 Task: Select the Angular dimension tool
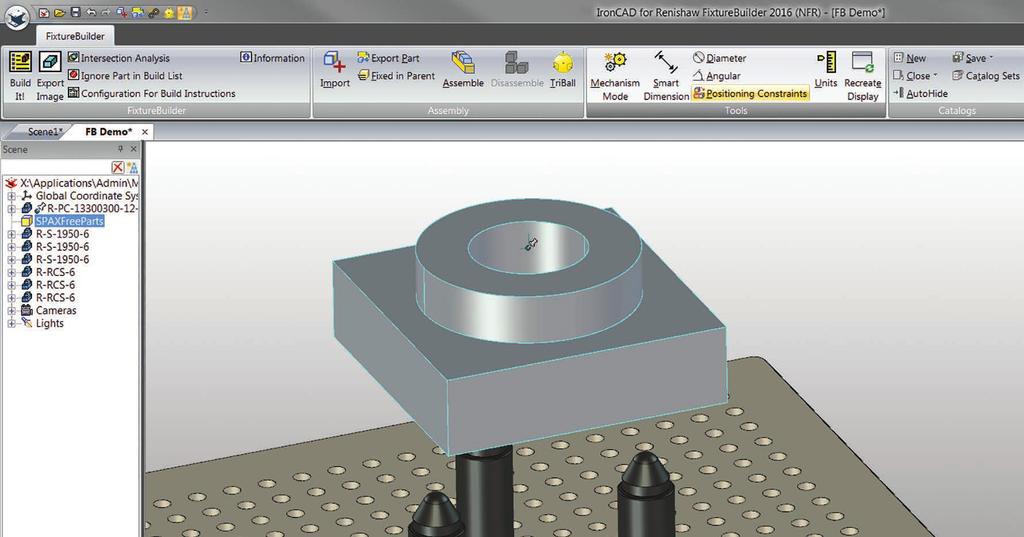tap(716, 76)
